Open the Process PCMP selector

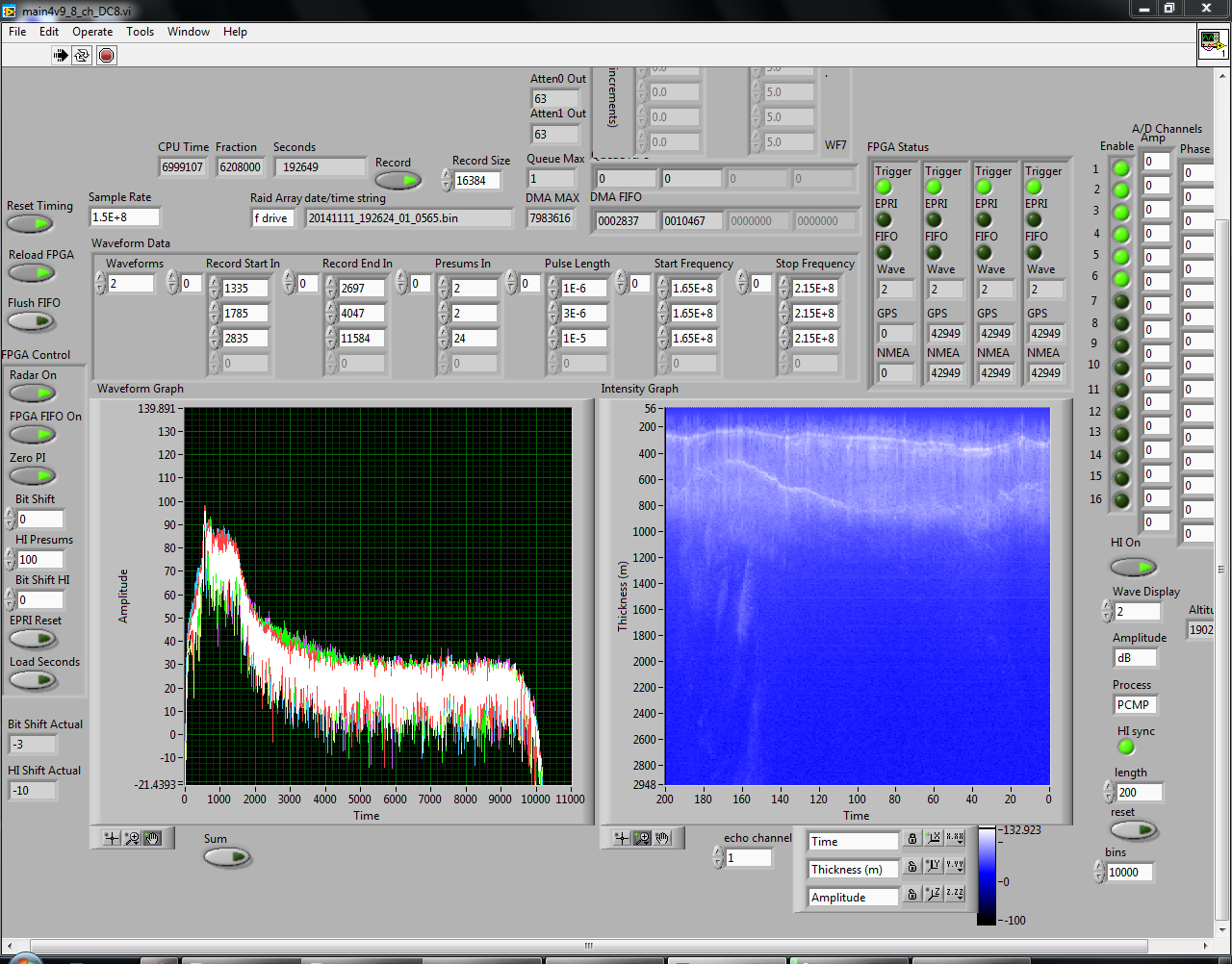1134,705
